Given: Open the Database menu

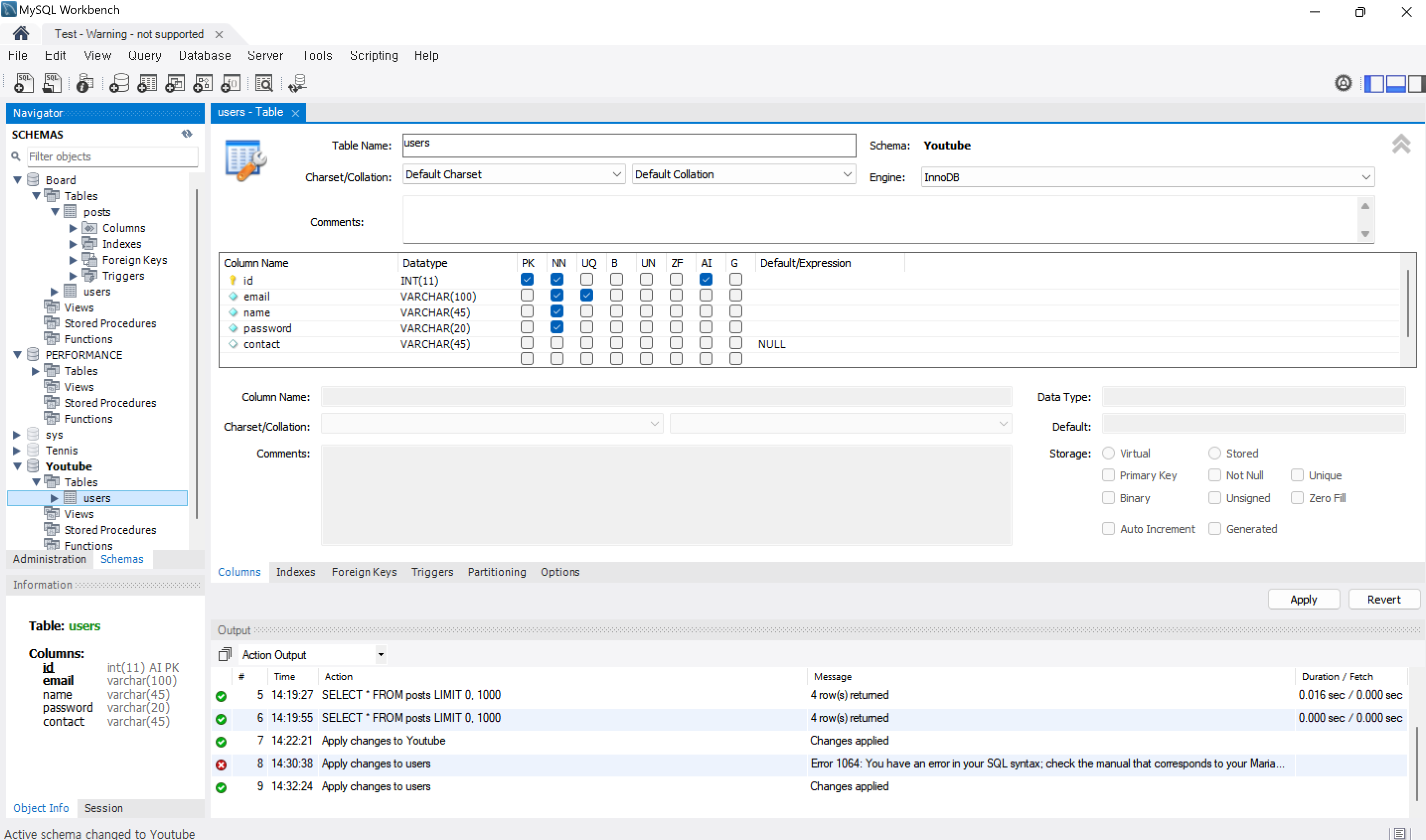Looking at the screenshot, I should coord(204,56).
